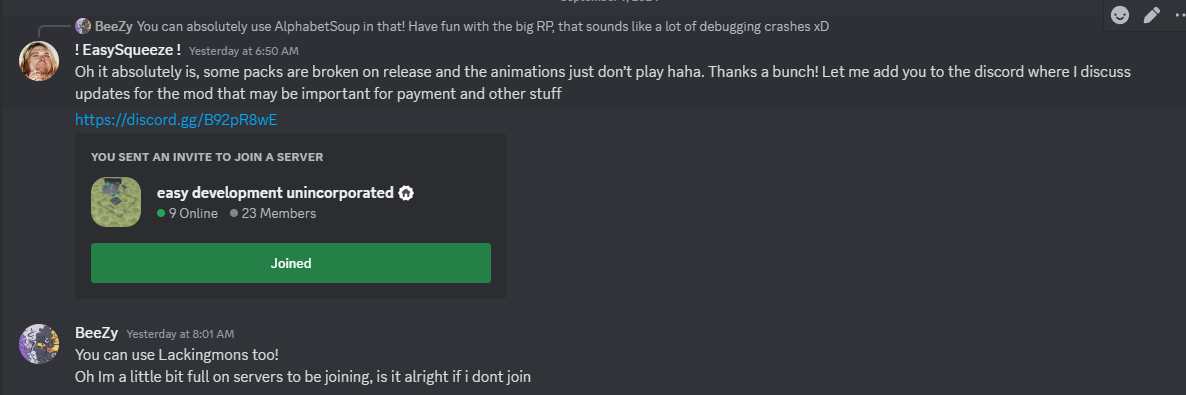Image resolution: width=1186 pixels, height=395 pixels.
Task: Open the easy development unincorporated server icon
Action: [116, 202]
